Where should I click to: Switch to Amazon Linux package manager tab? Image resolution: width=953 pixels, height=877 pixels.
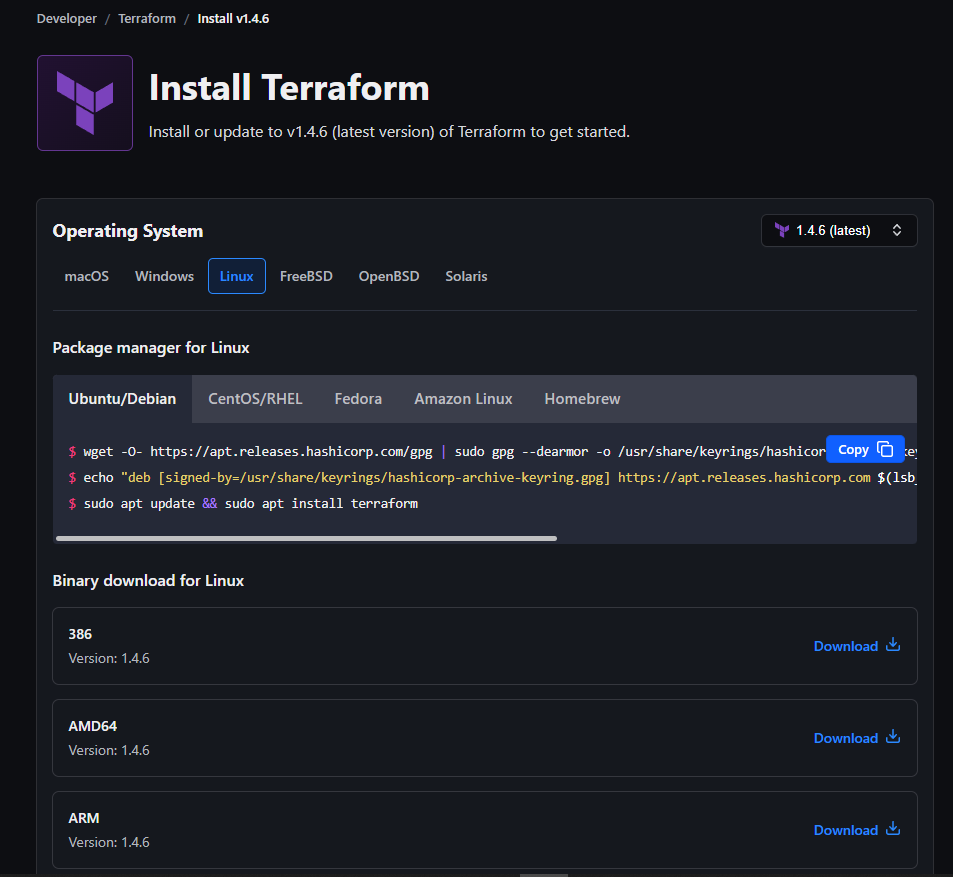[463, 399]
